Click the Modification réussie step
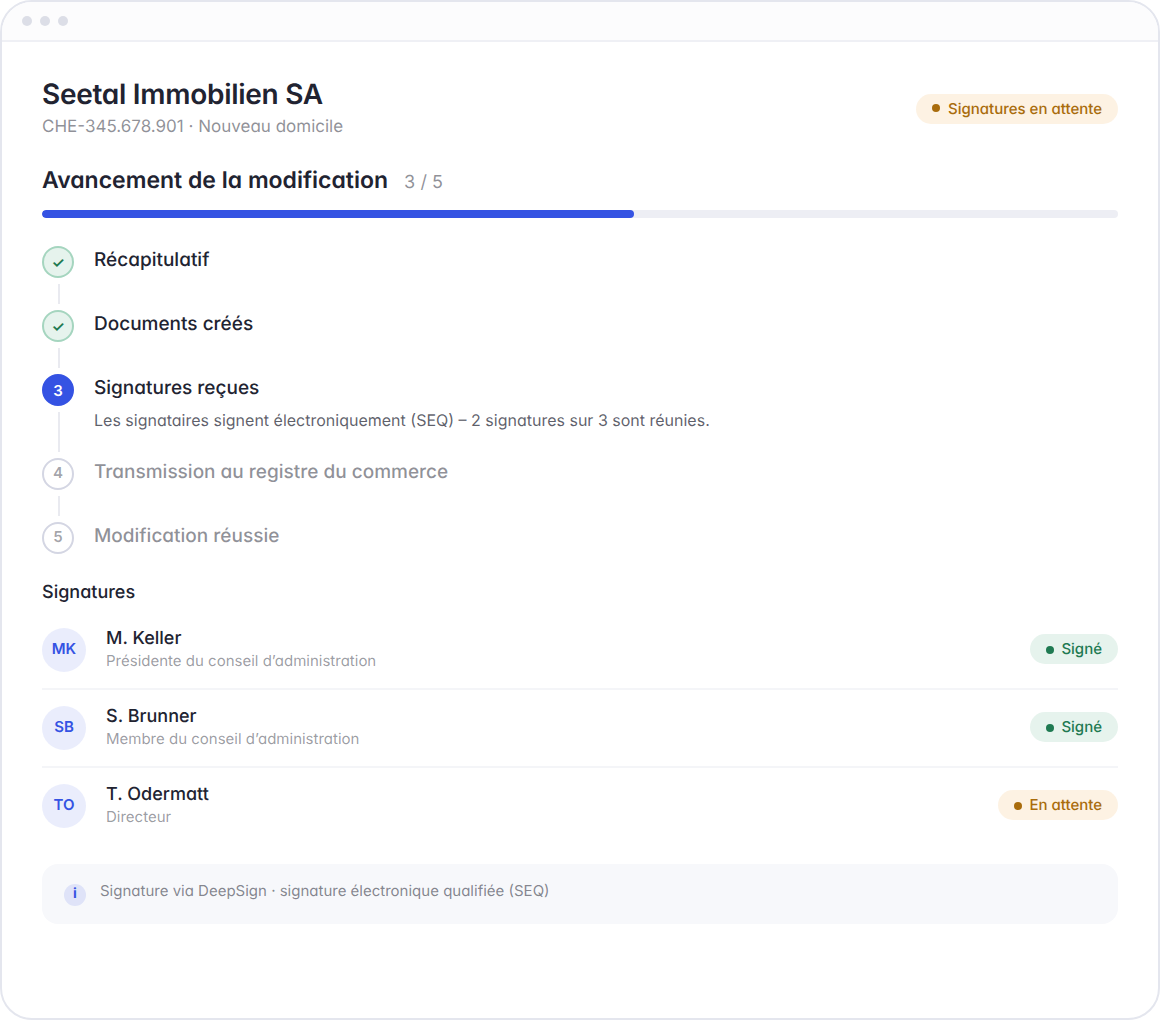The image size is (1160, 1020). click(x=186, y=536)
